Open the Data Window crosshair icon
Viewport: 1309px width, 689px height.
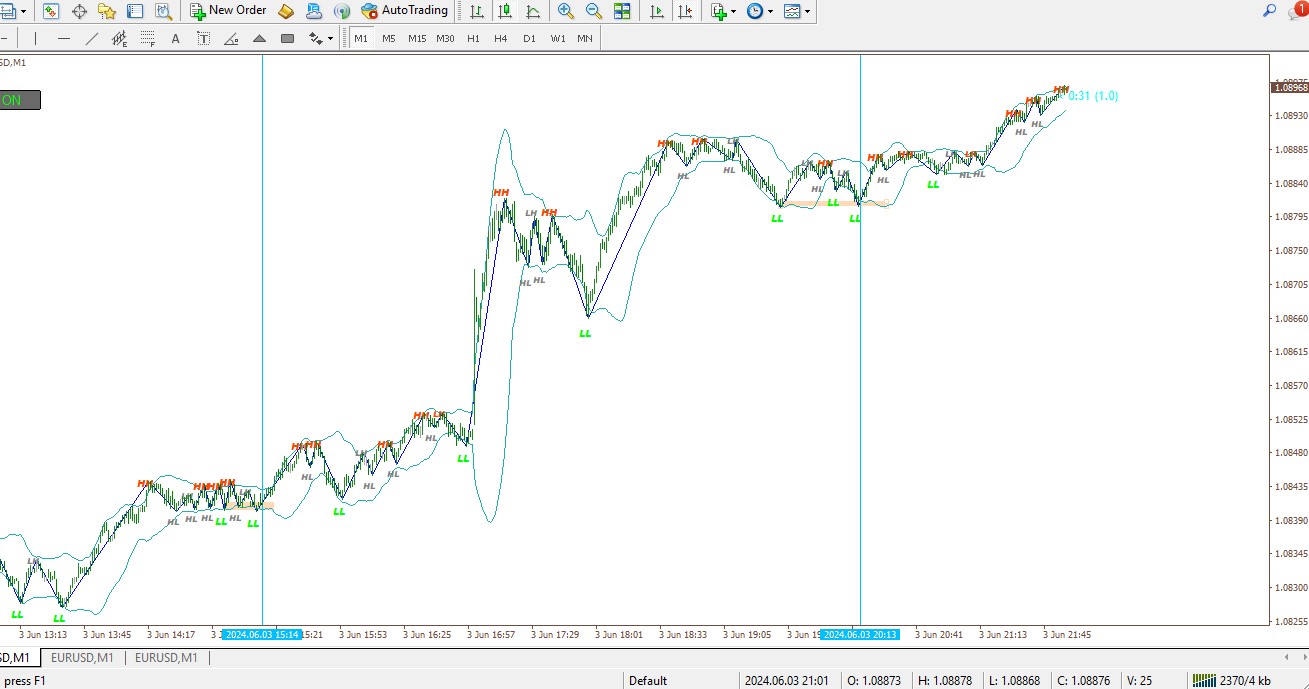pos(79,11)
